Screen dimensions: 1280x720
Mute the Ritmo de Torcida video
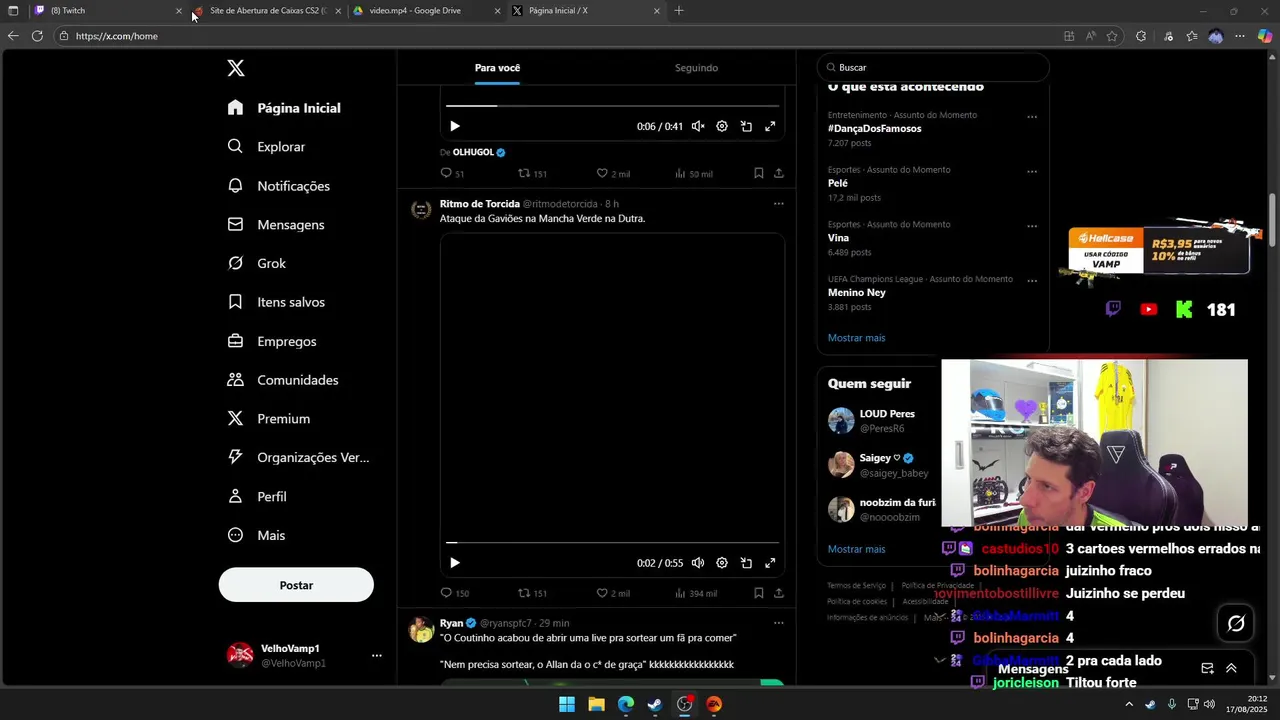[x=698, y=563]
